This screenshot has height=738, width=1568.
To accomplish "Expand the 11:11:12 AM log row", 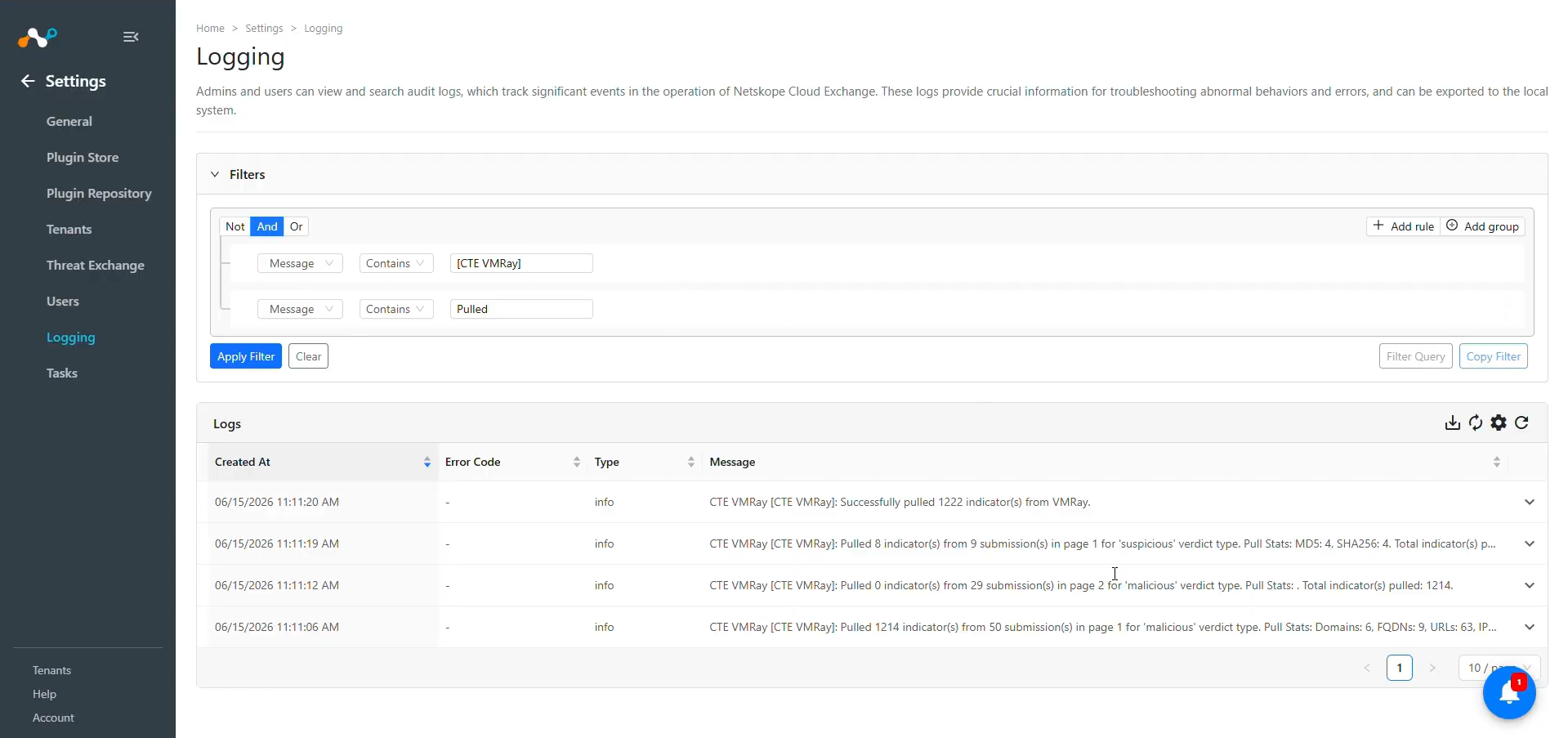I will coord(1530,585).
